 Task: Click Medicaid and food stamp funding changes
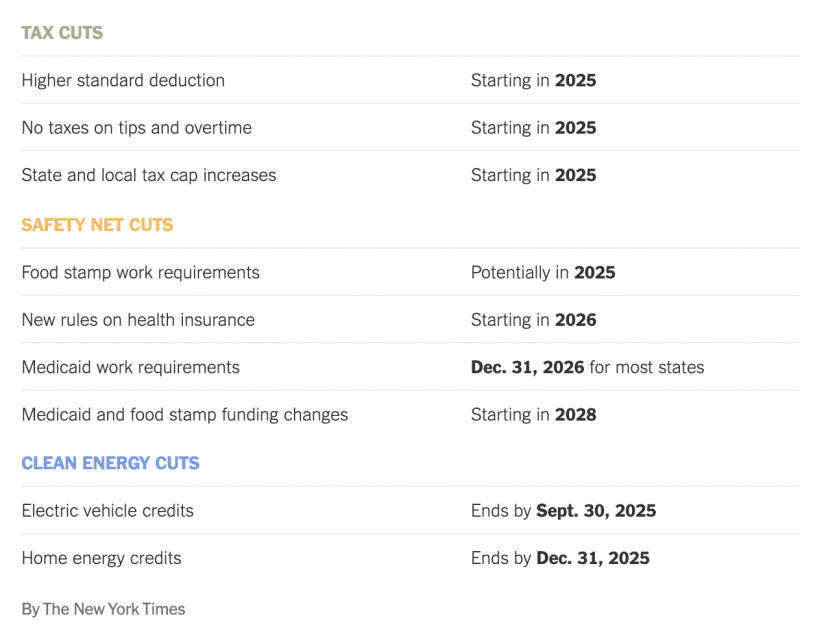(184, 415)
